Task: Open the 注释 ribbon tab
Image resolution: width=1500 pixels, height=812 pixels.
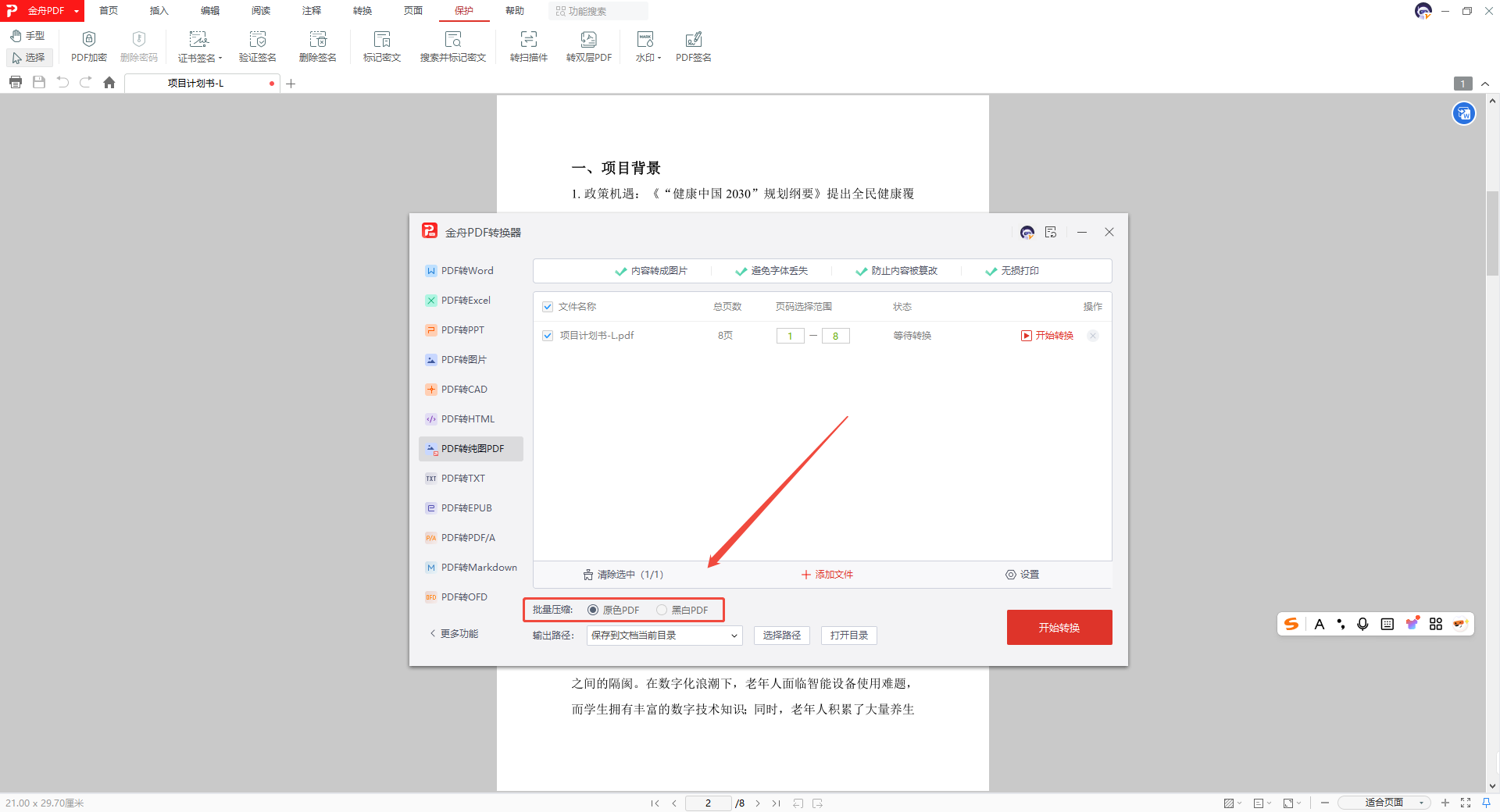Action: coord(312,11)
